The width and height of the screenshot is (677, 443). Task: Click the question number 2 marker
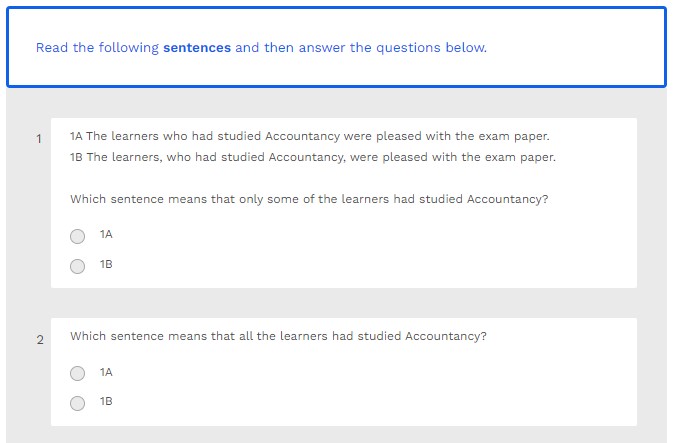point(40,340)
